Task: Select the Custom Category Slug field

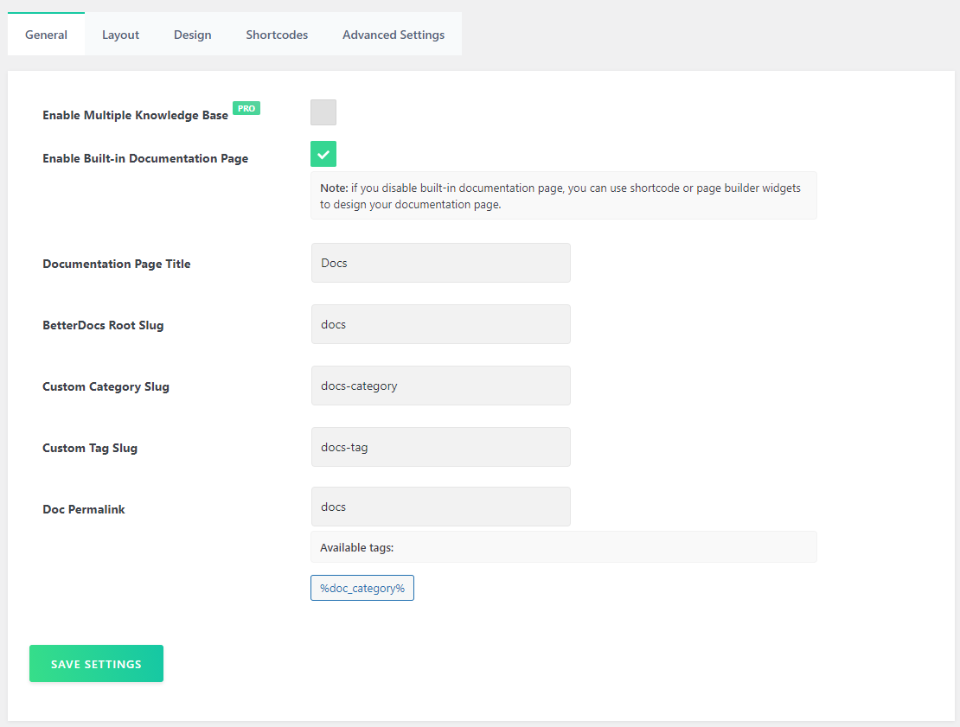Action: click(x=440, y=386)
